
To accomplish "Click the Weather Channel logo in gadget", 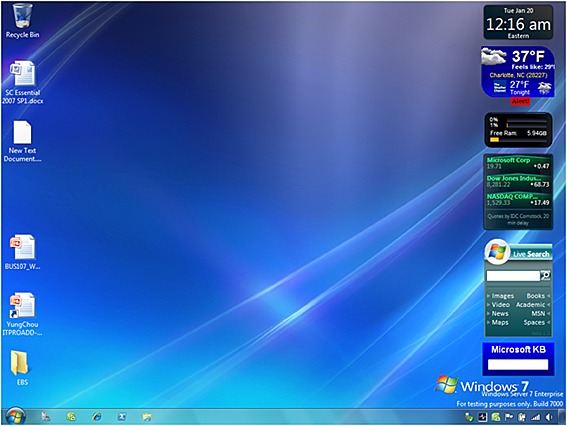I will pyautogui.click(x=500, y=87).
